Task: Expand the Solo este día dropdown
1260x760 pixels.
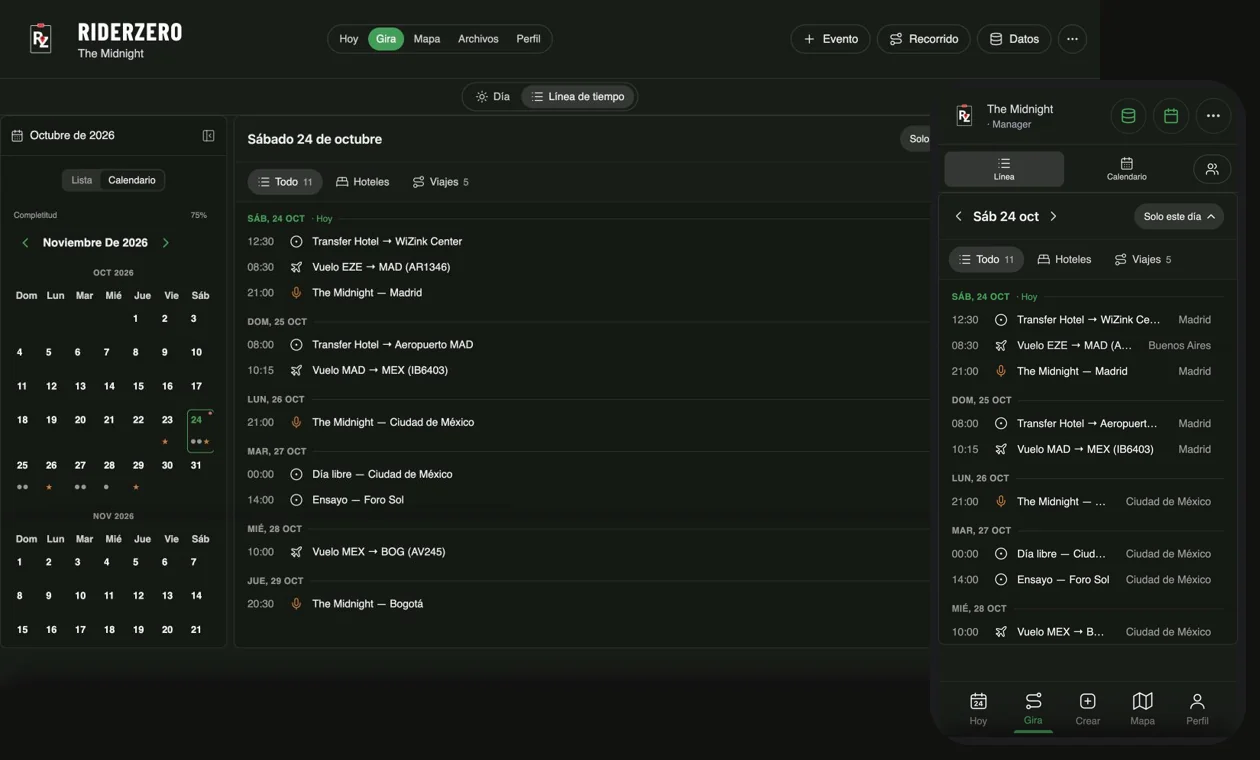Action: coord(1179,217)
